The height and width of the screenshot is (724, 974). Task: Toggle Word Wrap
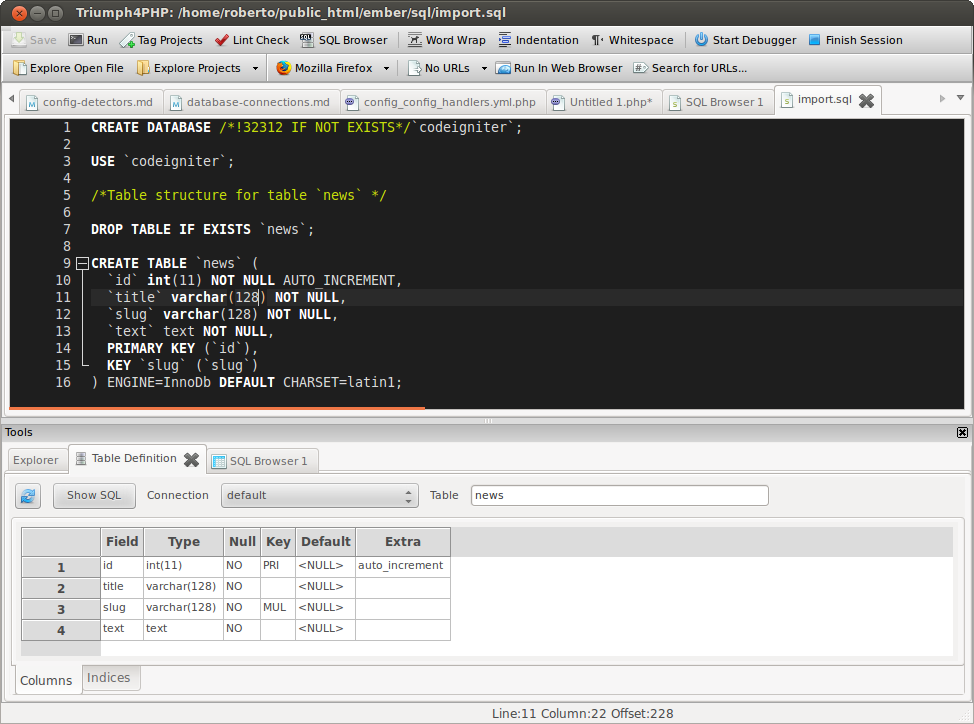pyautogui.click(x=446, y=40)
